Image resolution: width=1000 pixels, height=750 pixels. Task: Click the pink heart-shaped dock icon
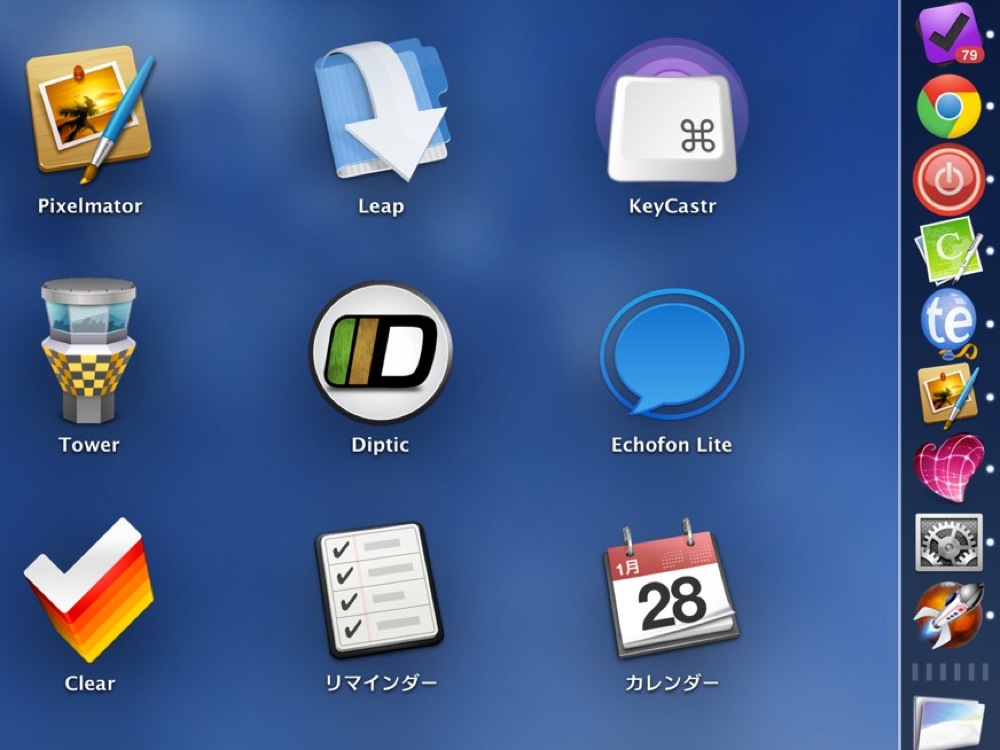click(948, 467)
